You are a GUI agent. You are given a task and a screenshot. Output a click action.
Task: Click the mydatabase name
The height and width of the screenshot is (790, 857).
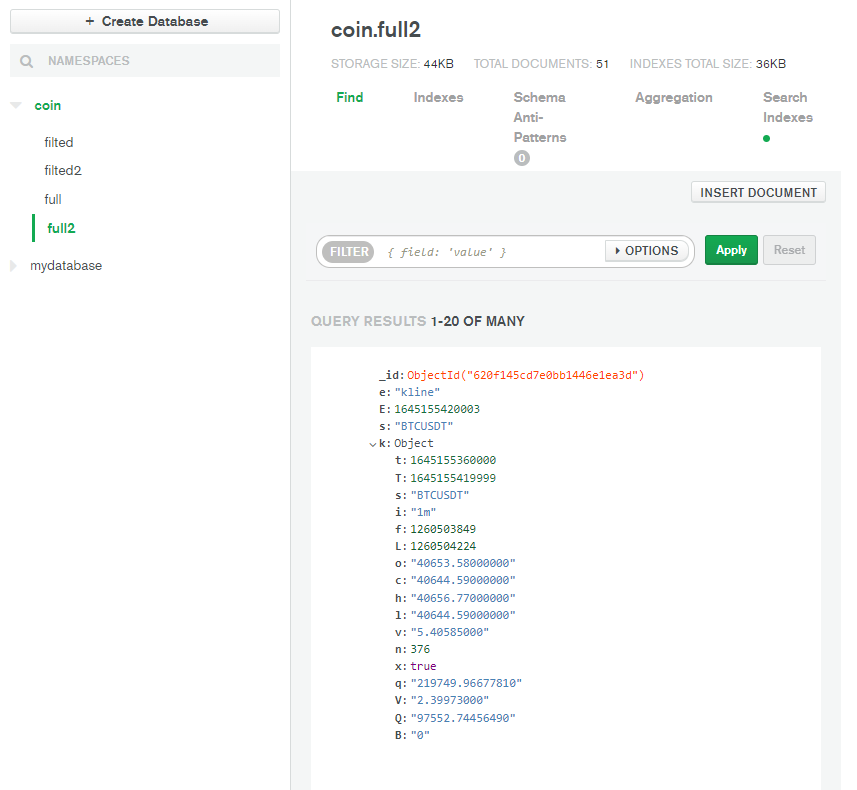66,266
